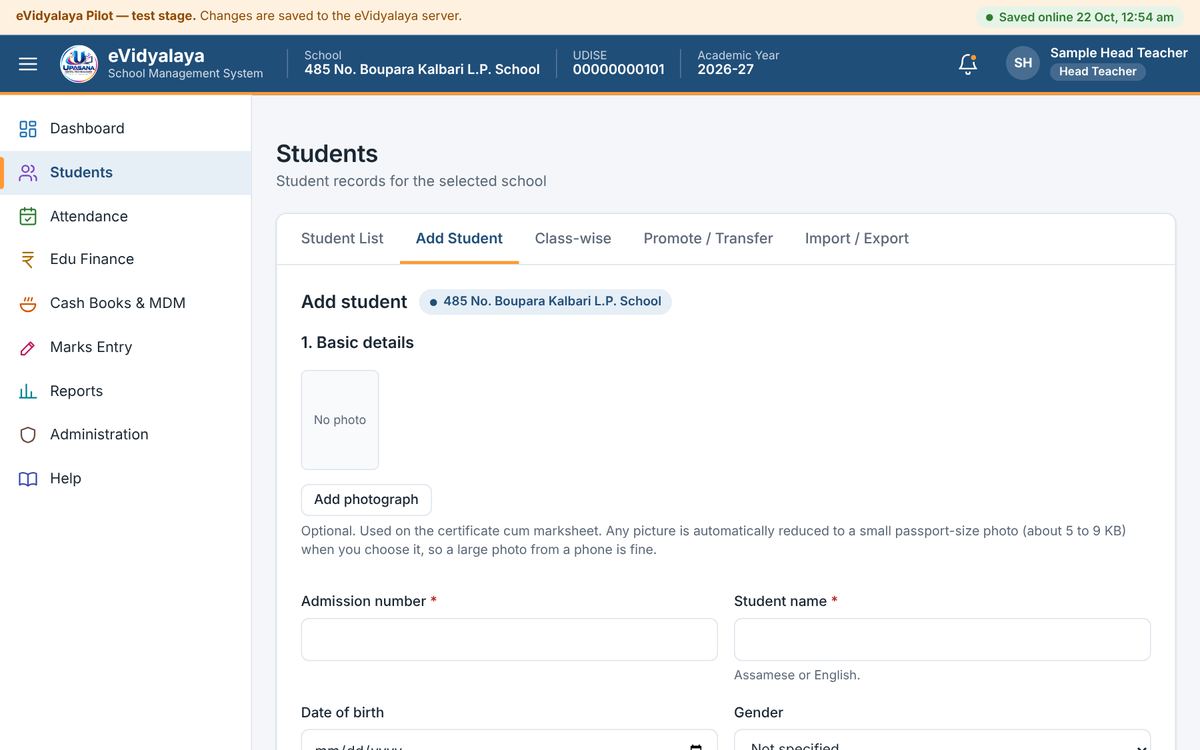Click the Date of birth field
The image size is (1200, 750).
[509, 740]
